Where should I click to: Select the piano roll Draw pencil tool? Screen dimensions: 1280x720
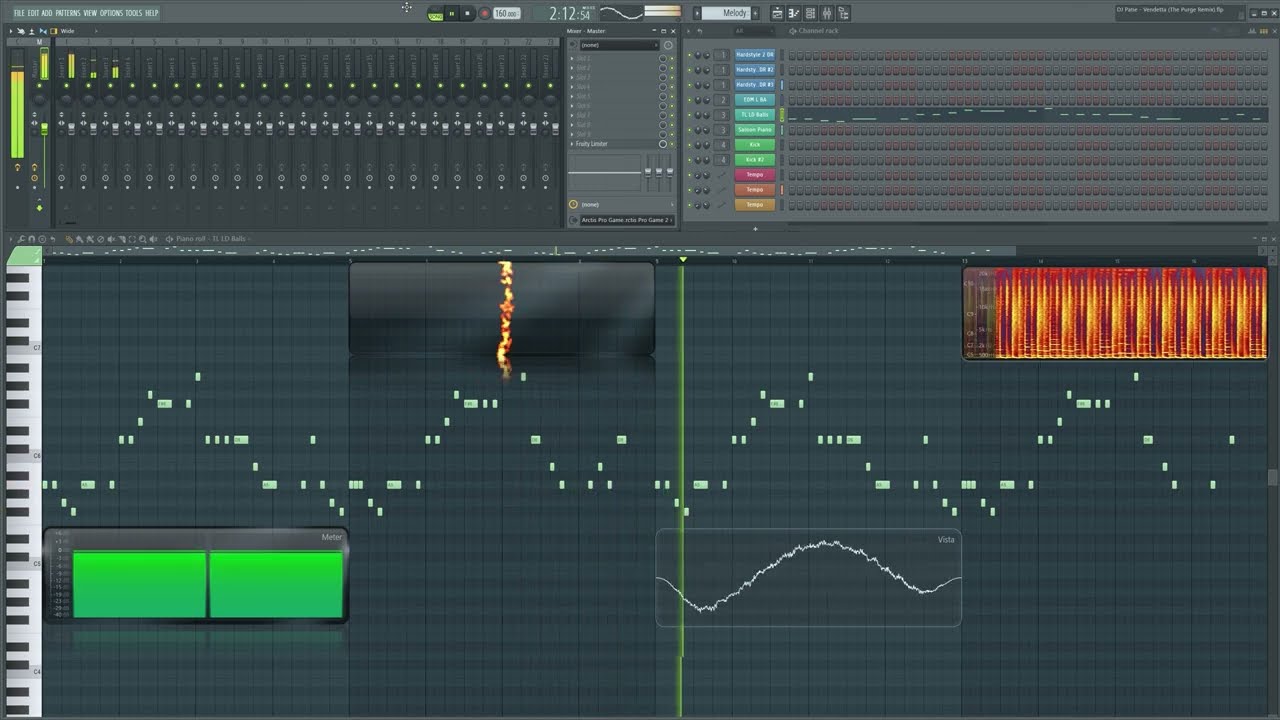[x=69, y=239]
